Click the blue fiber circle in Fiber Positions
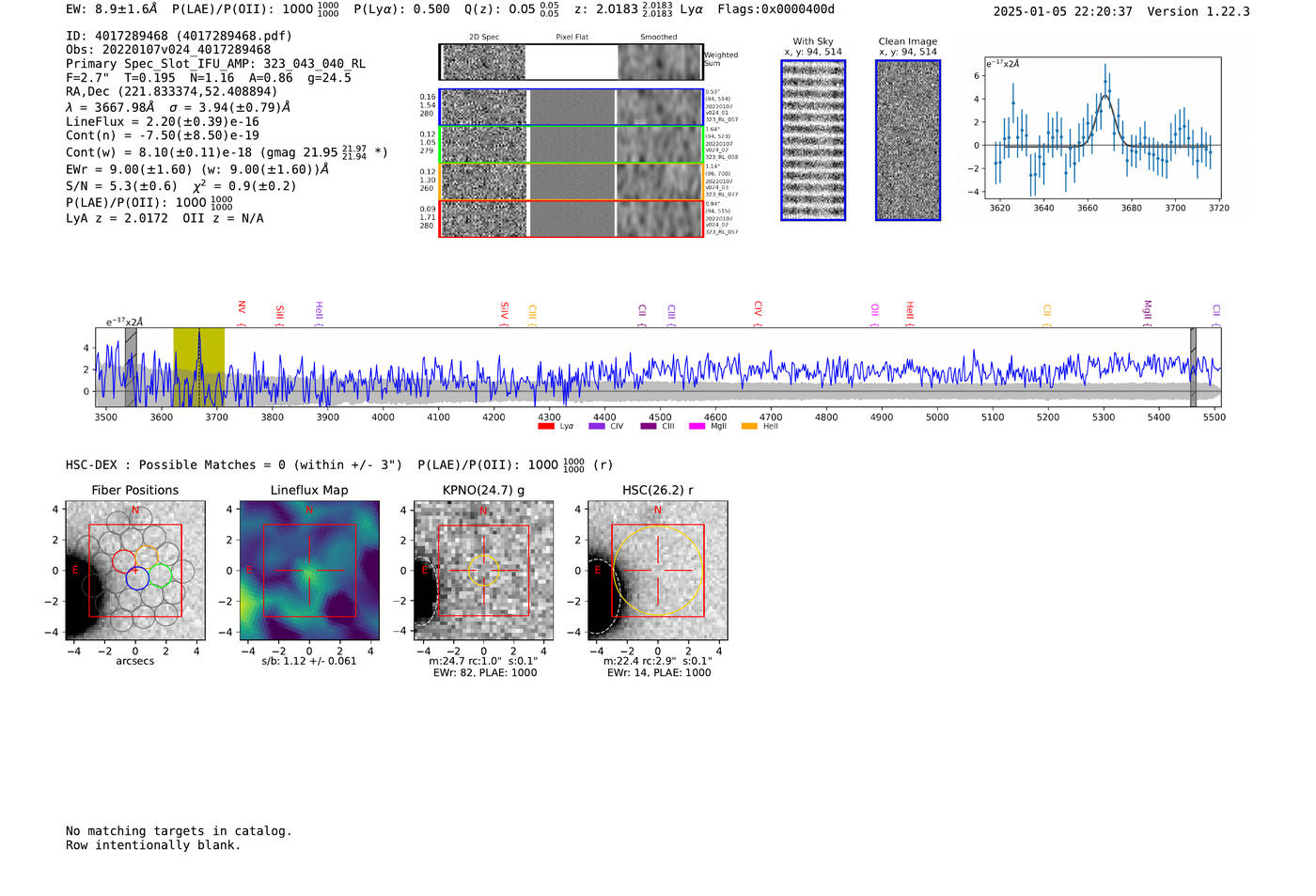Screen dimensions: 1316x896 [x=137, y=578]
